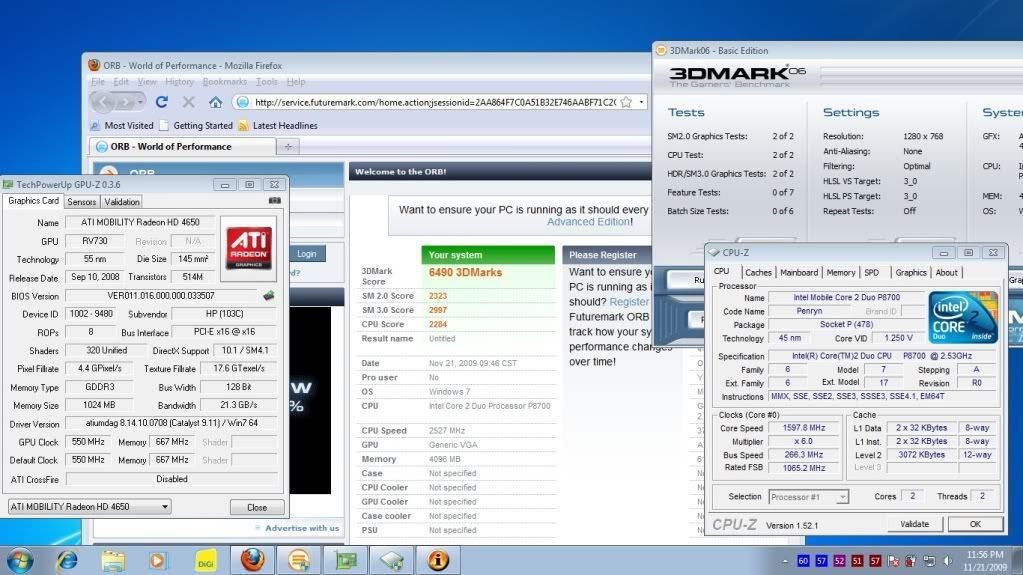Click the Firefox reload button
Viewport: 1023px width, 575px height.
point(162,102)
